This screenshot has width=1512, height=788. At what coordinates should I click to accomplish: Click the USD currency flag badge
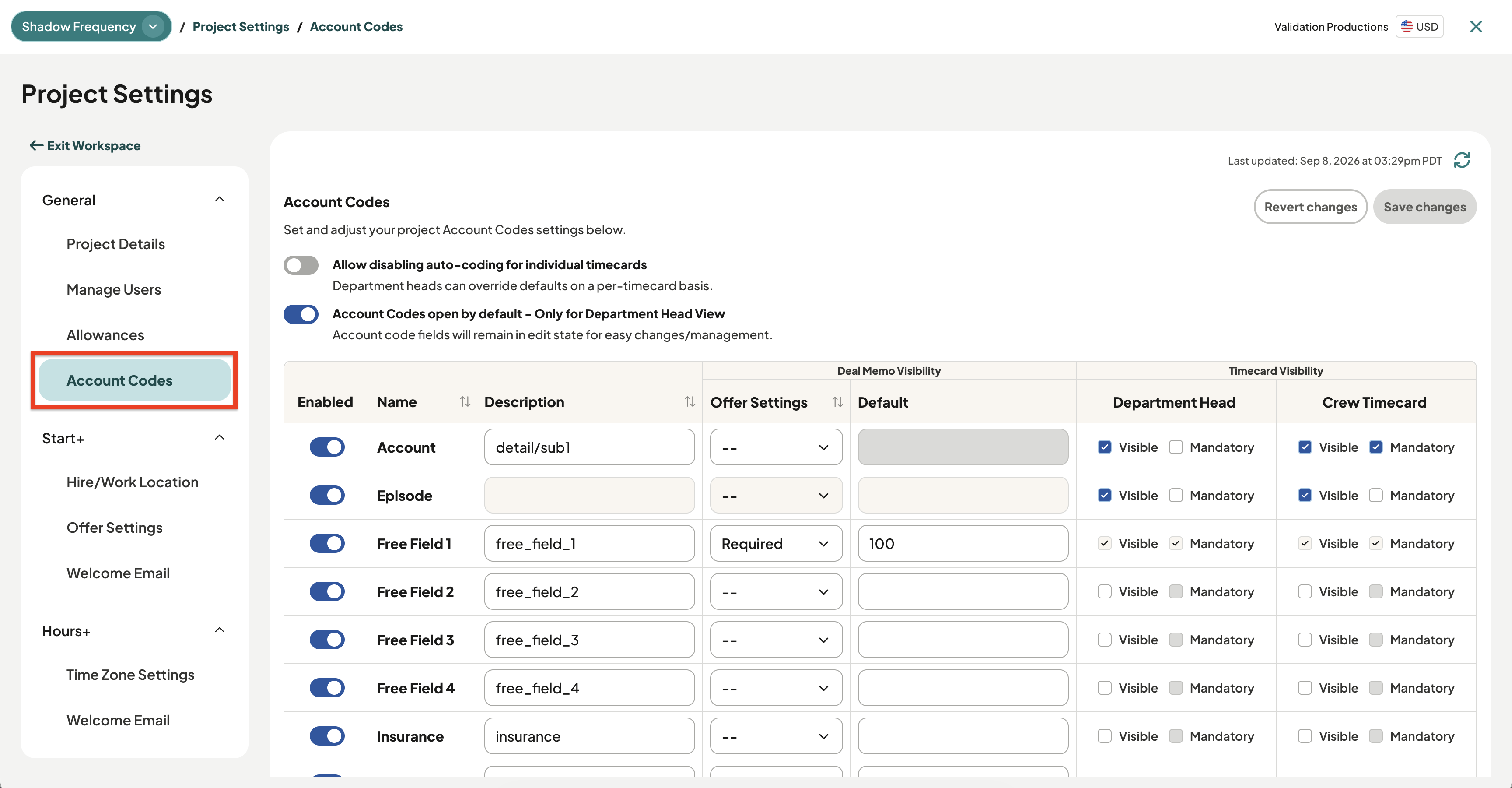pyautogui.click(x=1419, y=26)
